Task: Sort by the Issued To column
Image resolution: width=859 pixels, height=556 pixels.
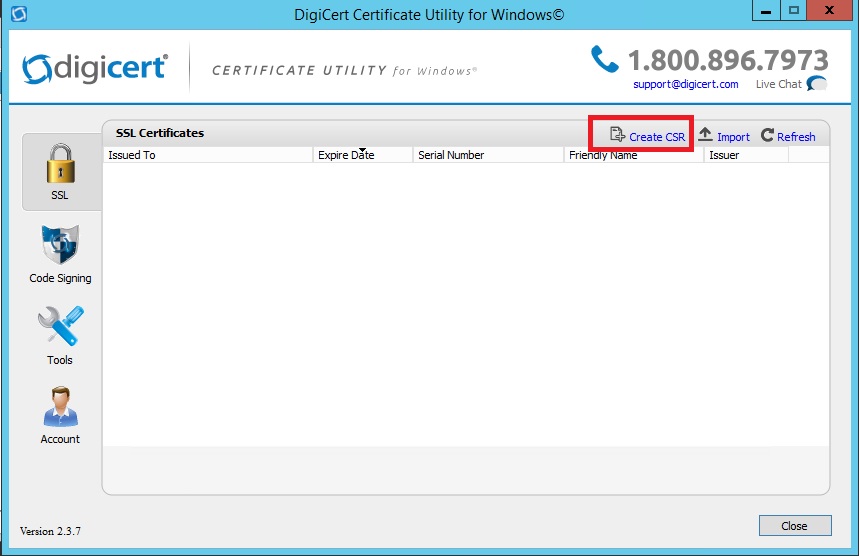Action: point(208,155)
